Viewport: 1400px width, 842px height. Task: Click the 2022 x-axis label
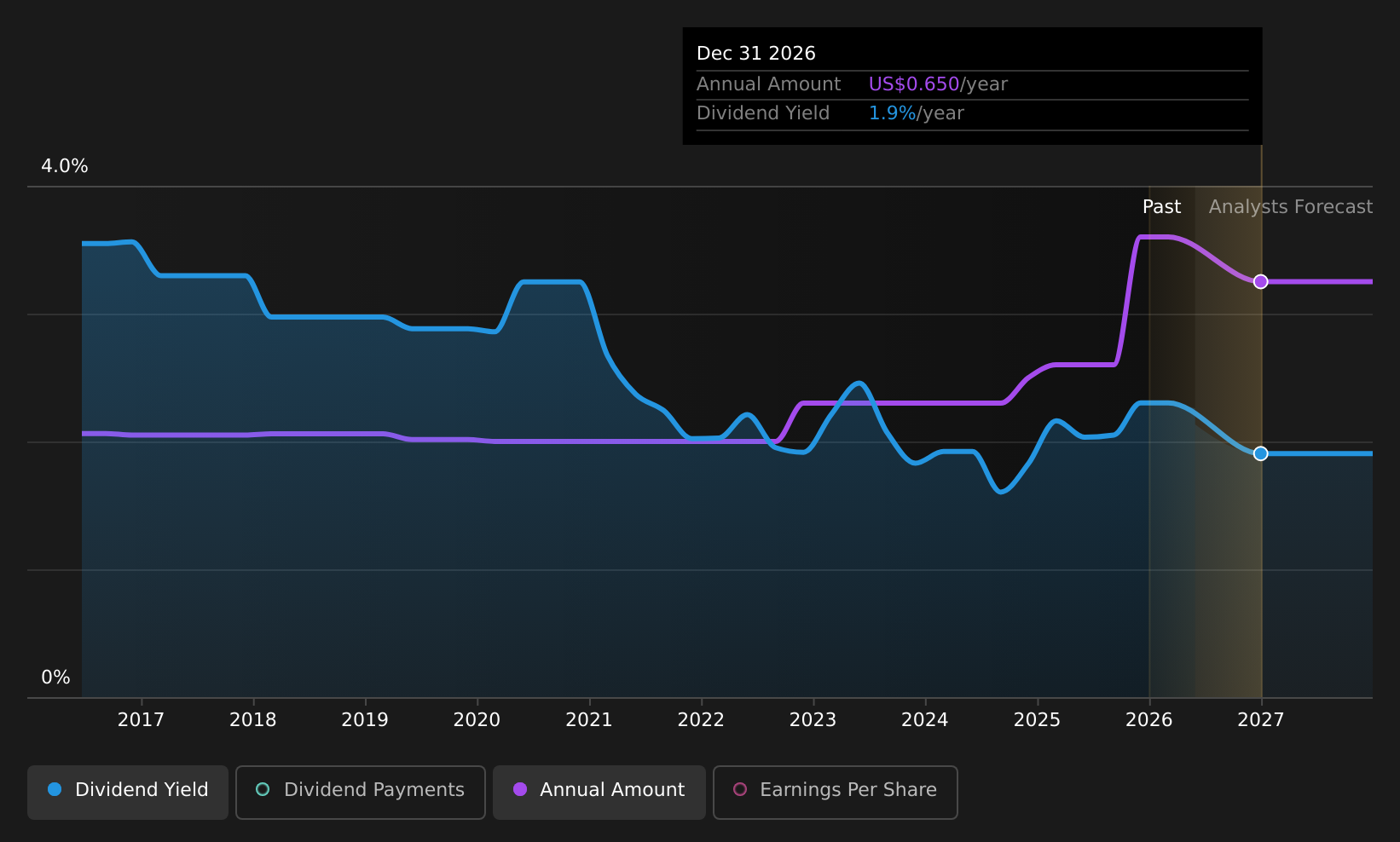(701, 720)
